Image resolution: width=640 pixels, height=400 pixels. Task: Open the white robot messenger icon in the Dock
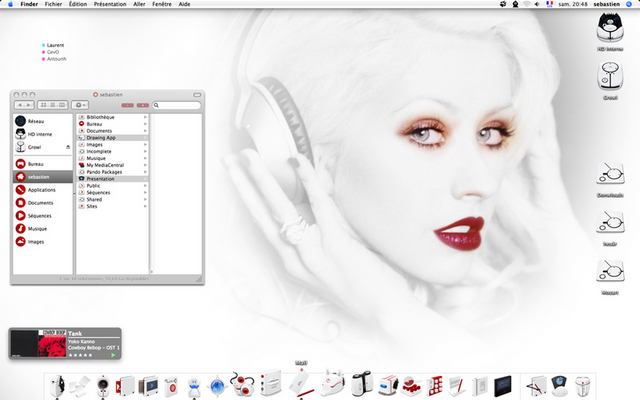tap(194, 386)
